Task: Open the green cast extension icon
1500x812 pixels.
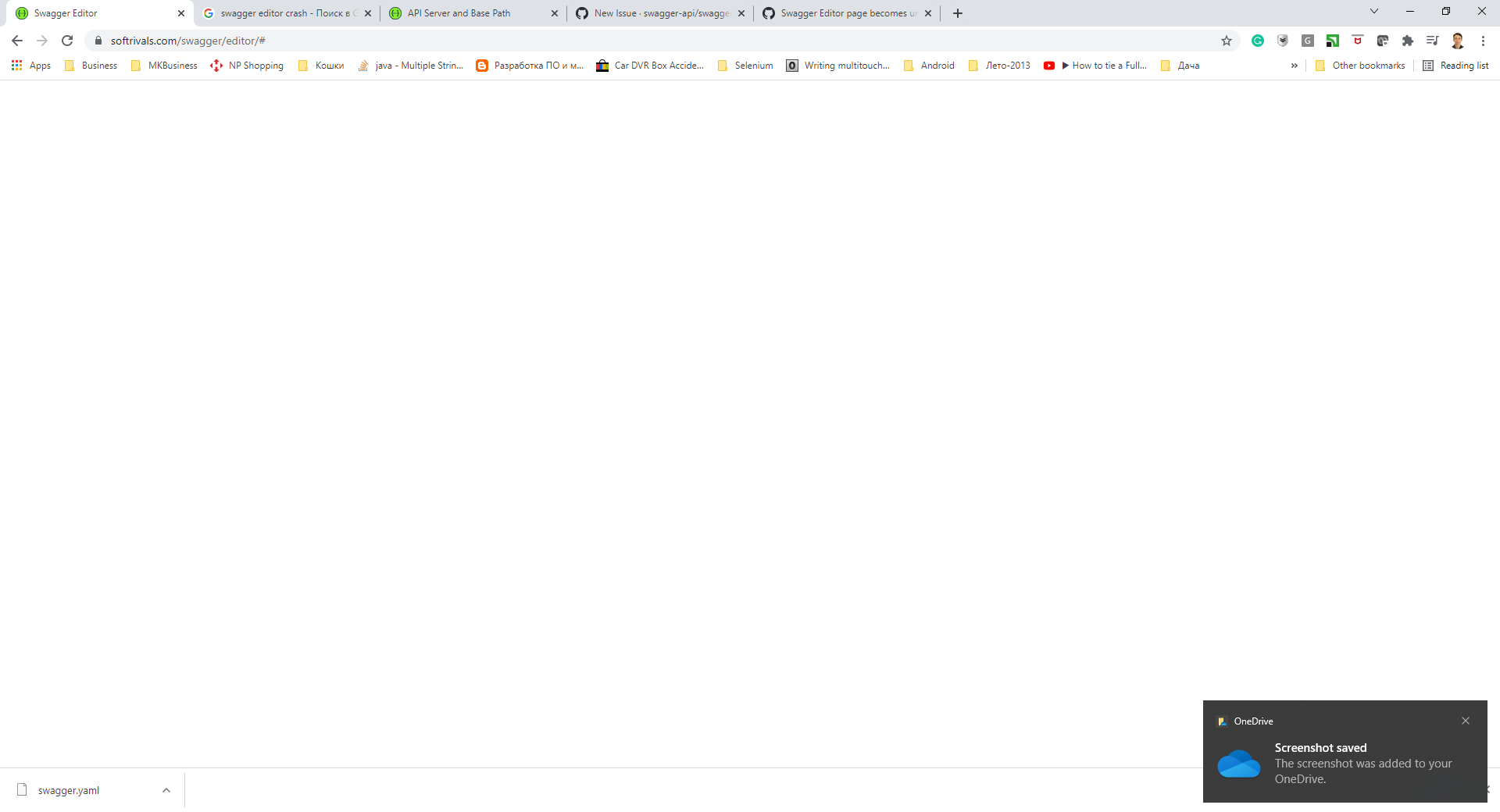Action: 1333,40
